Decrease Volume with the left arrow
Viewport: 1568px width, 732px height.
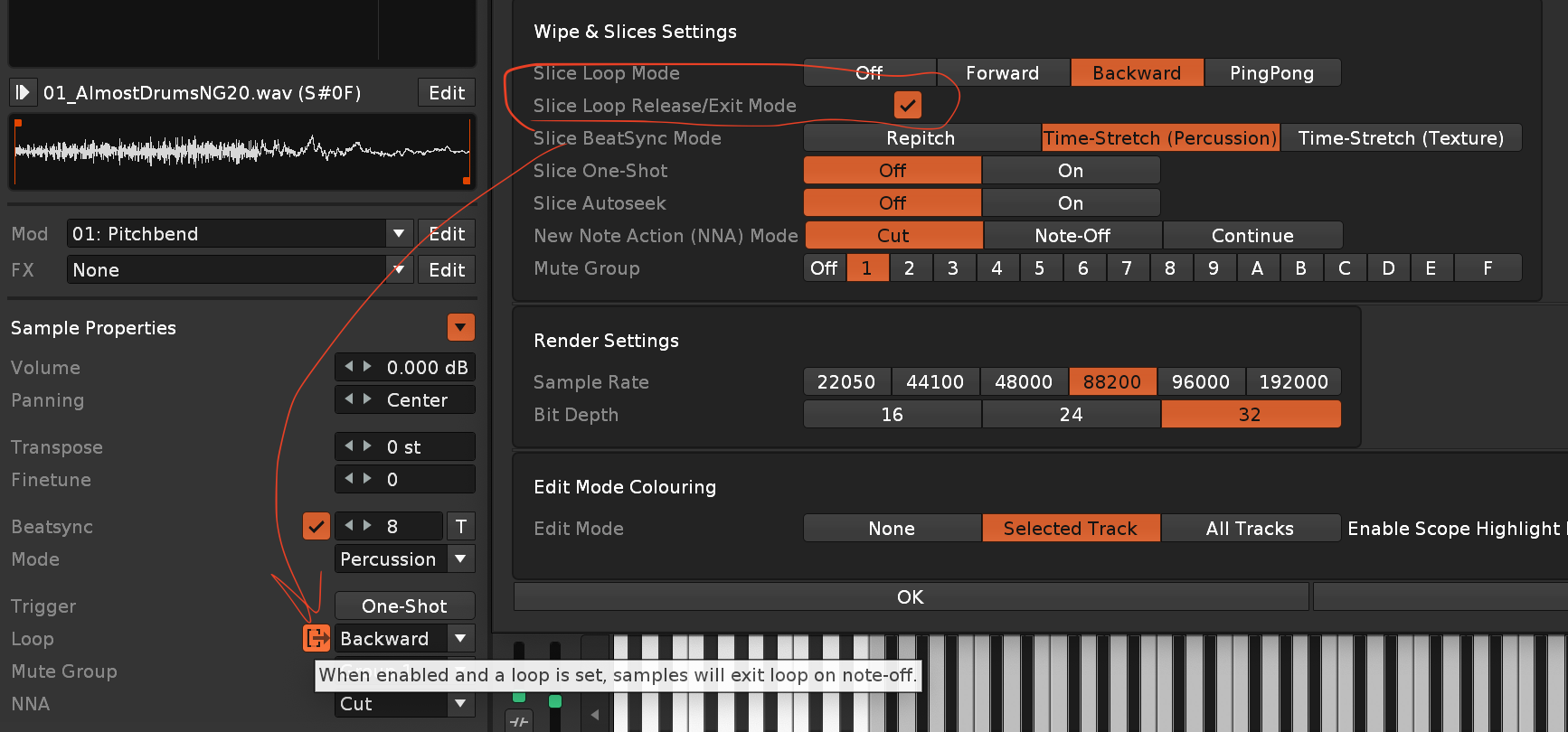(x=349, y=367)
